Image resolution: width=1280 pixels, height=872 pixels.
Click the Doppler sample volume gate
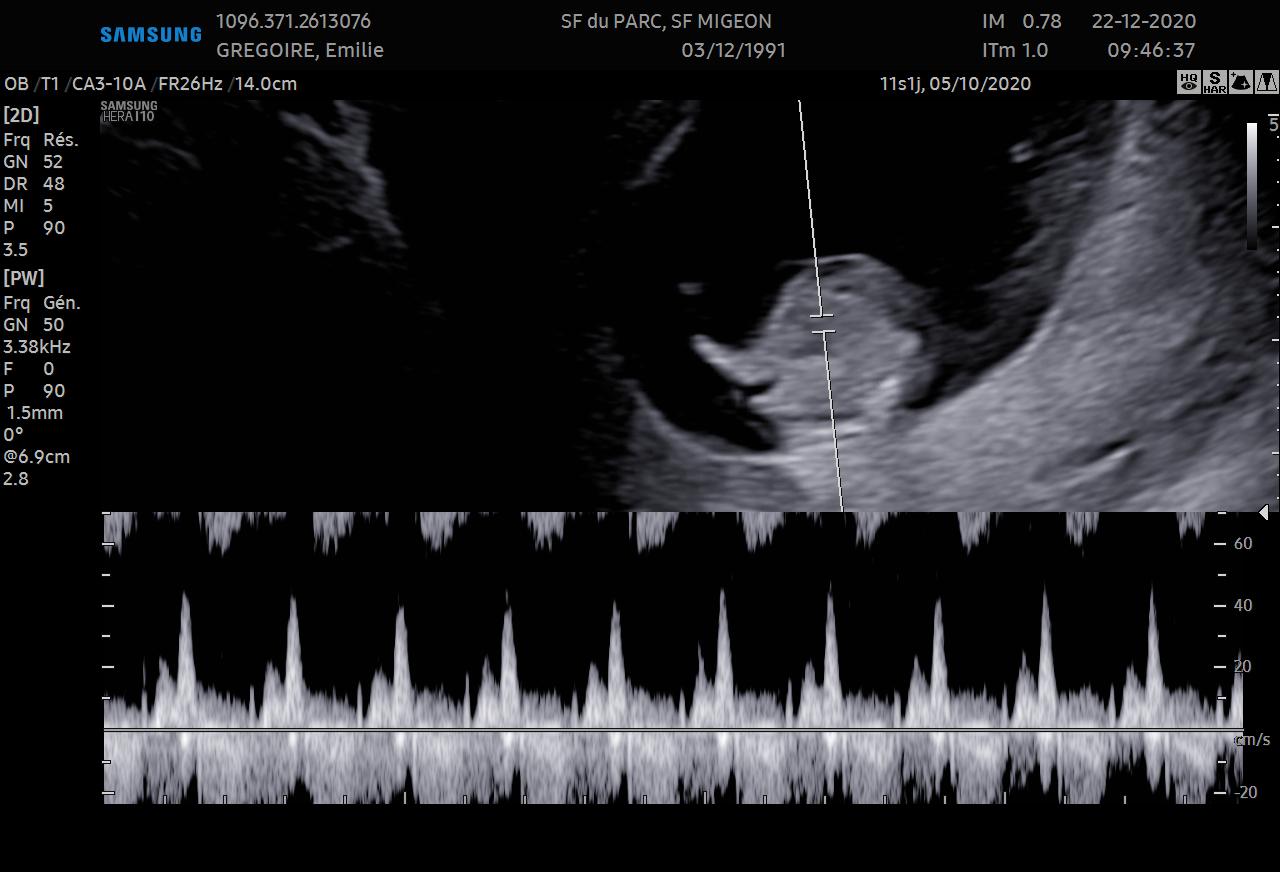point(822,324)
